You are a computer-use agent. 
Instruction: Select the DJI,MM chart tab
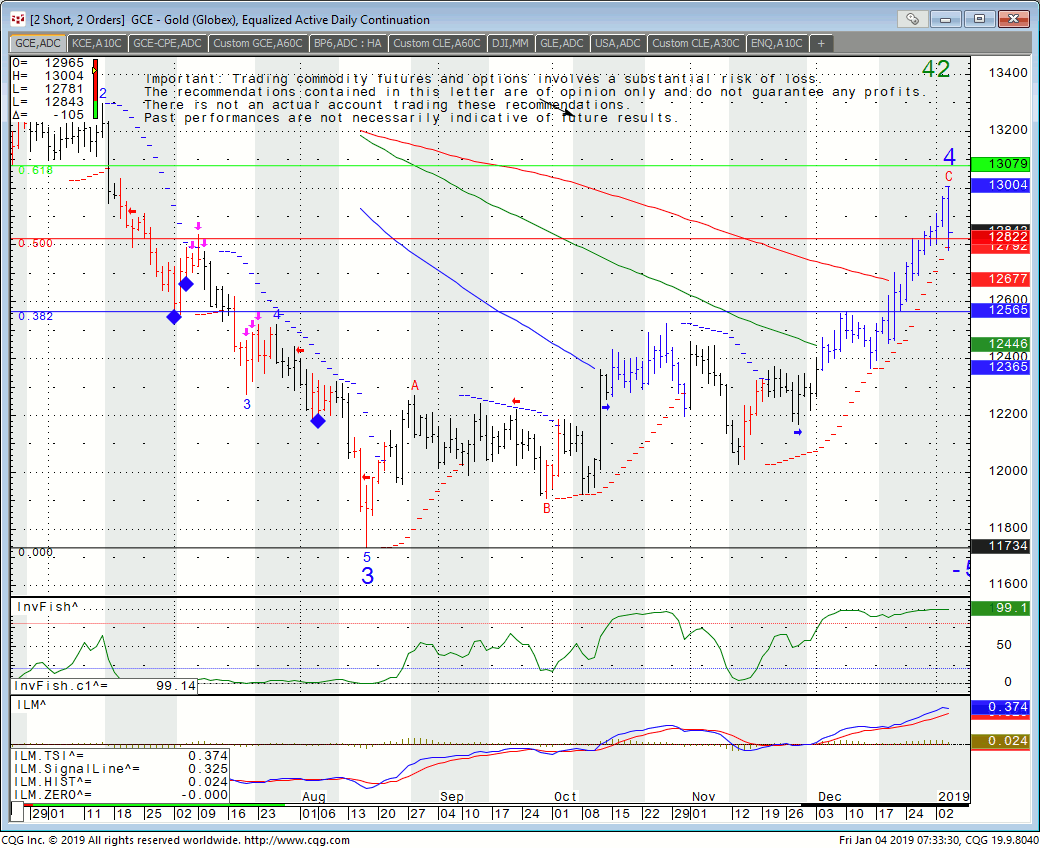click(511, 43)
